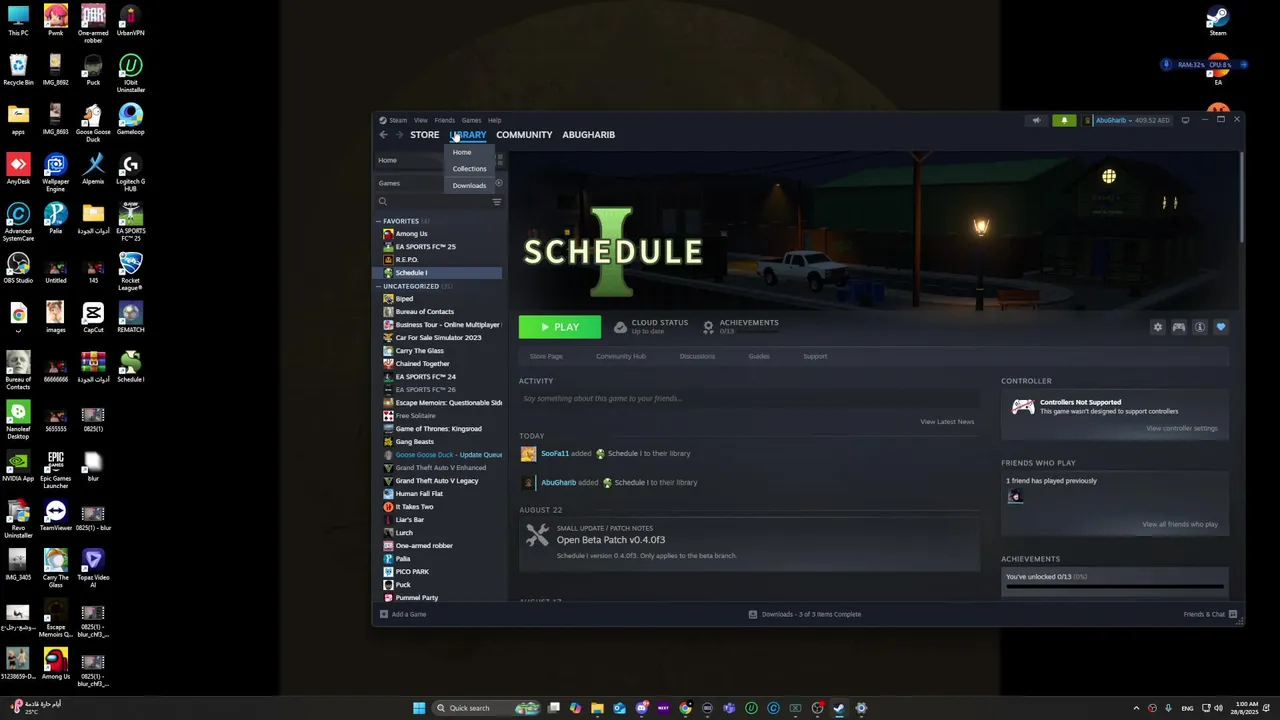Click the ready-to-play filter beside Games
Viewport: 1280px width, 720px height.
[x=499, y=183]
